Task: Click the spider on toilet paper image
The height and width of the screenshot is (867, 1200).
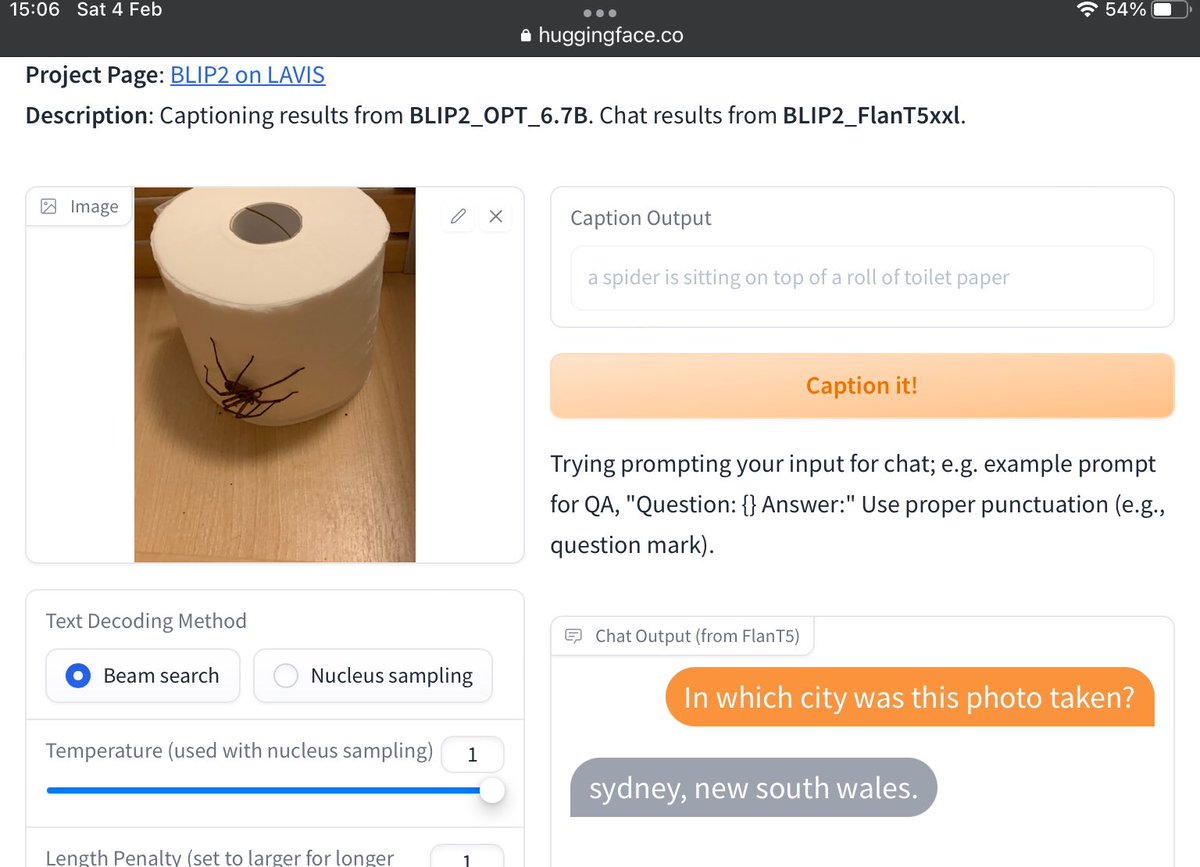Action: 275,374
